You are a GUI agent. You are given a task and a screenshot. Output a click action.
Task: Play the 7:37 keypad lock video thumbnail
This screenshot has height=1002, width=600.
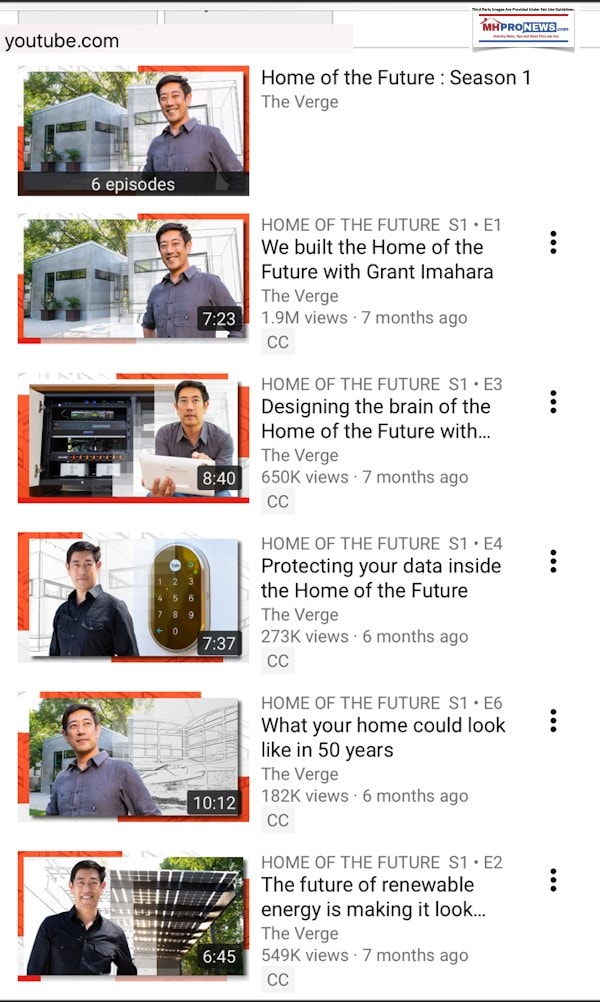pos(133,597)
